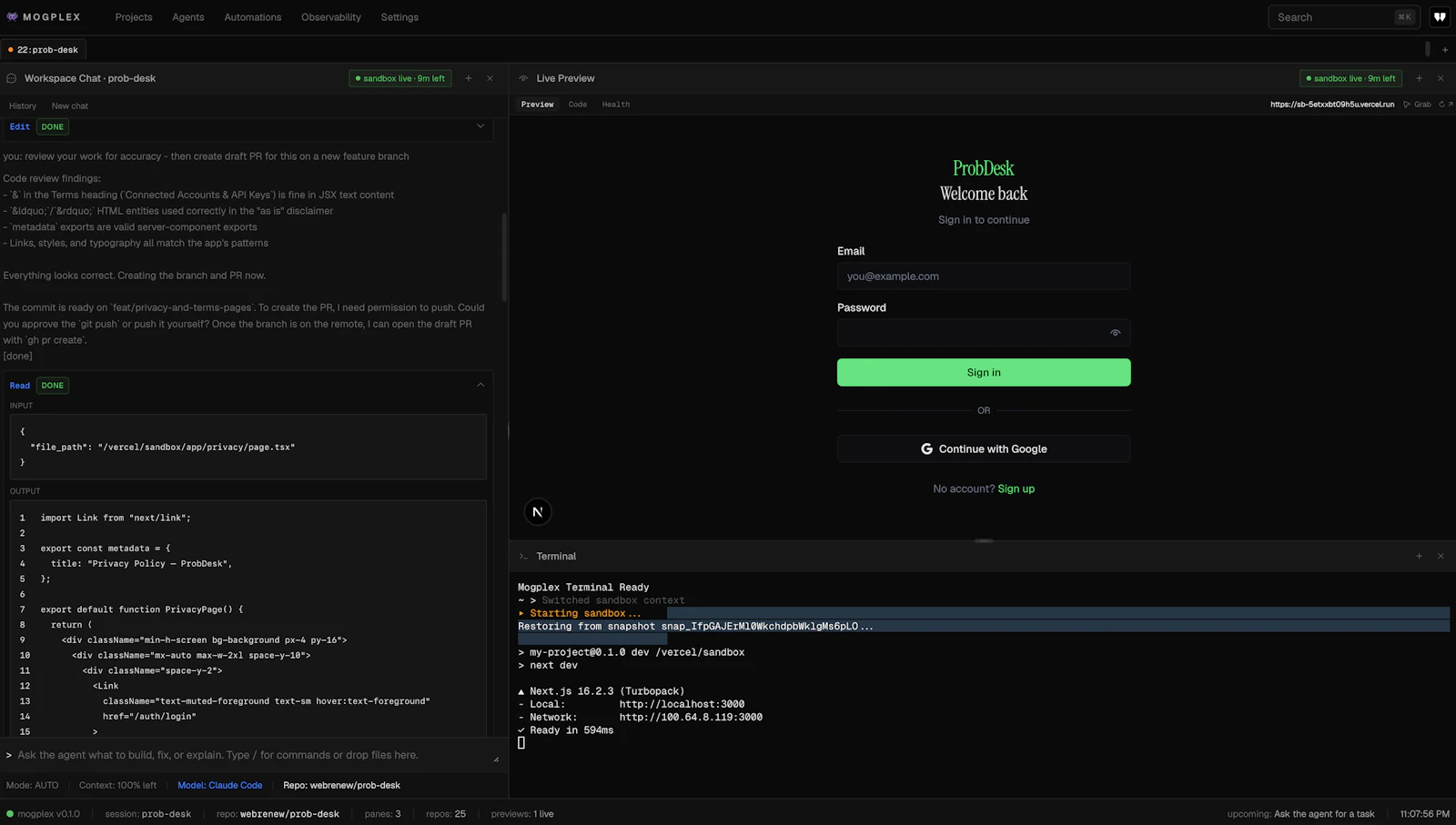This screenshot has width=1456, height=825.
Task: Click the panes: 3 status entry
Action: 383,814
